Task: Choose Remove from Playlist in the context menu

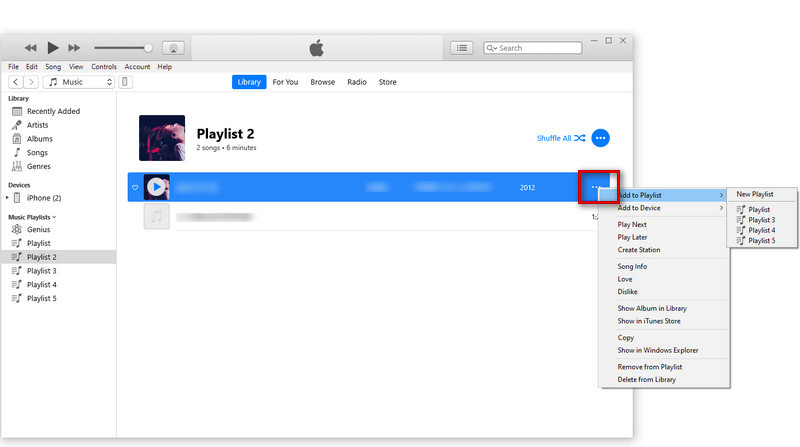Action: pos(649,367)
